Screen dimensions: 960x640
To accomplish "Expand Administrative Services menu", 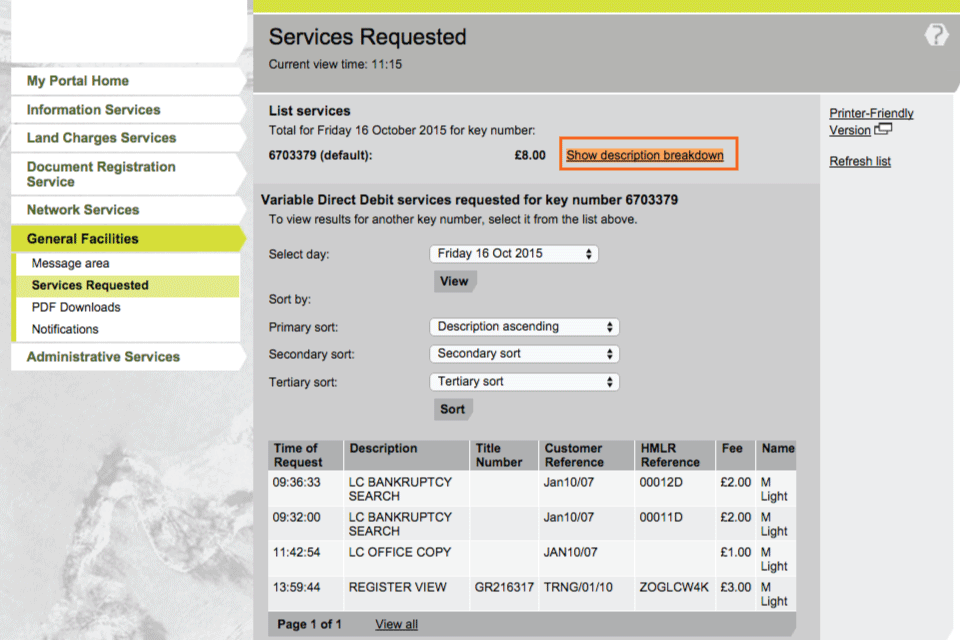I will pyautogui.click(x=103, y=357).
